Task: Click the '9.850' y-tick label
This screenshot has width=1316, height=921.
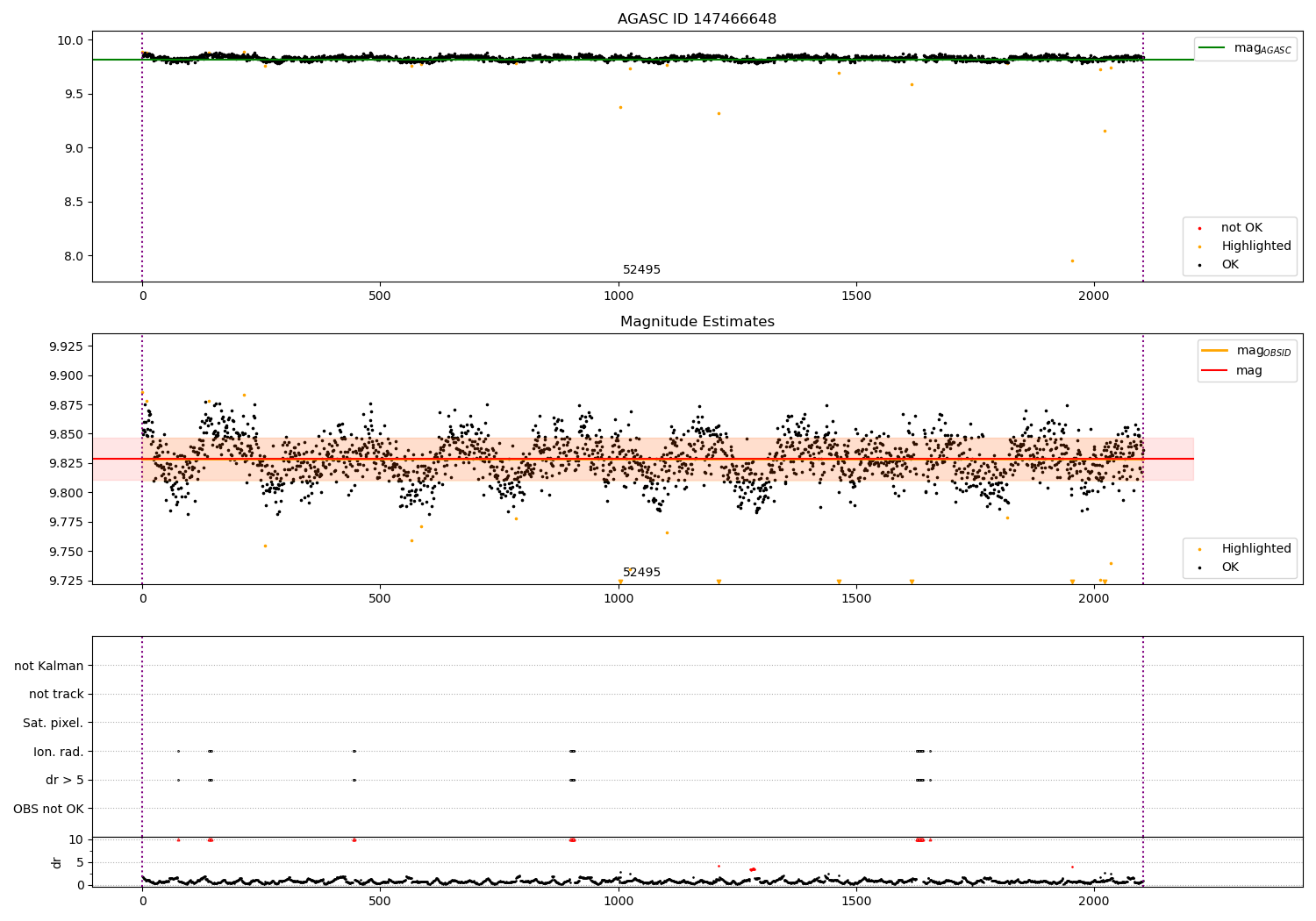Action: point(66,434)
